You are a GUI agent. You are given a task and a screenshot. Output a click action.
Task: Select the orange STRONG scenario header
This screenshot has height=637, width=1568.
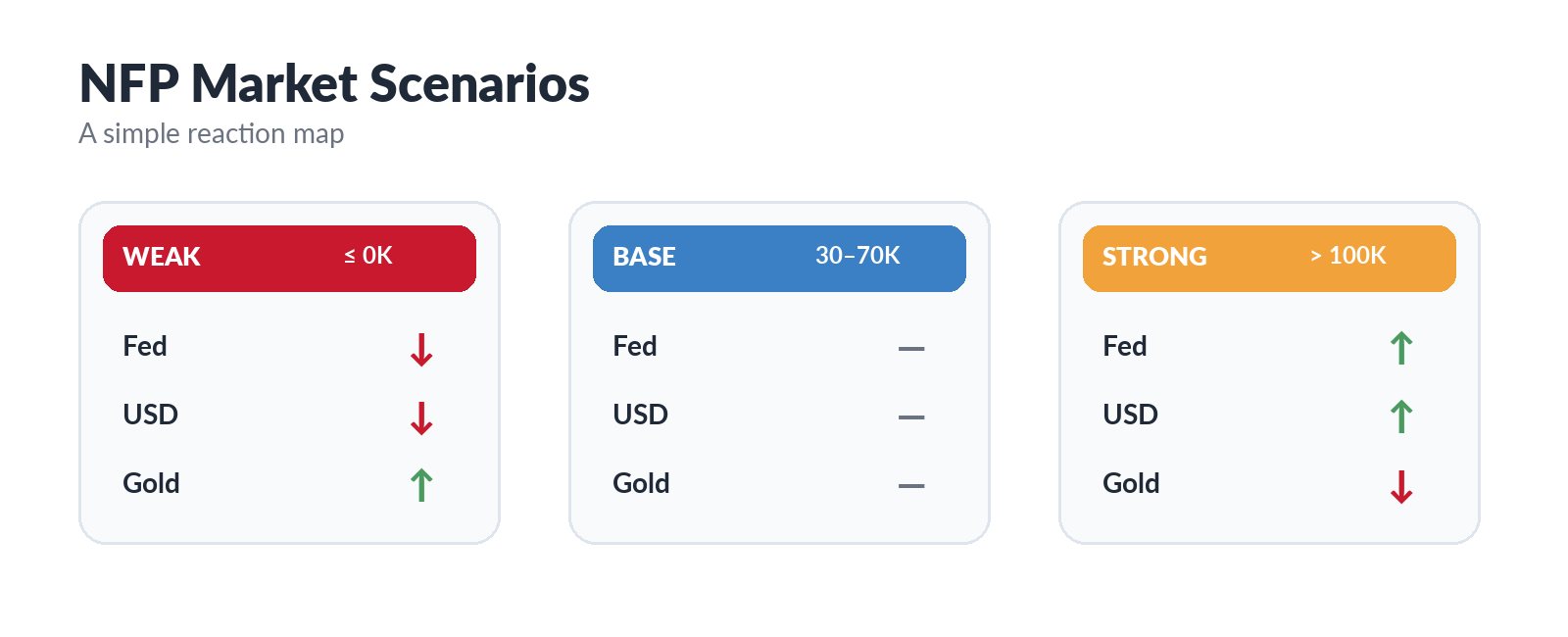point(1269,259)
